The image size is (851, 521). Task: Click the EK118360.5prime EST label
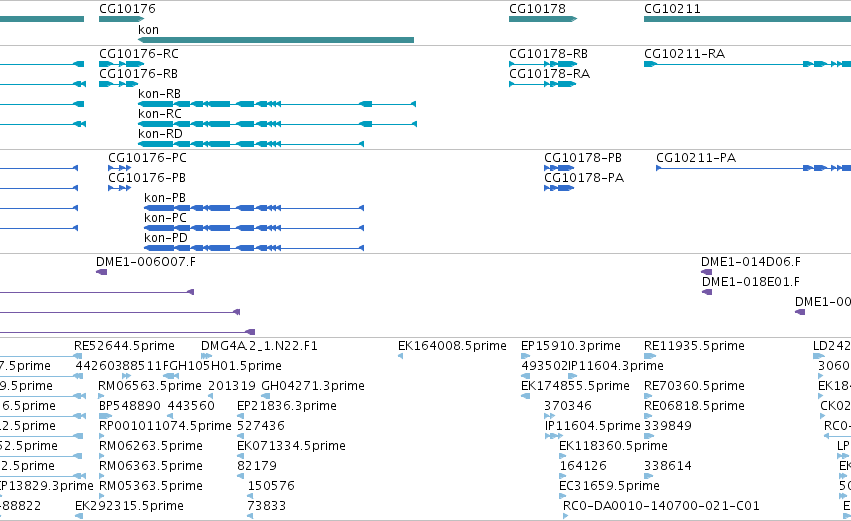pos(613,447)
